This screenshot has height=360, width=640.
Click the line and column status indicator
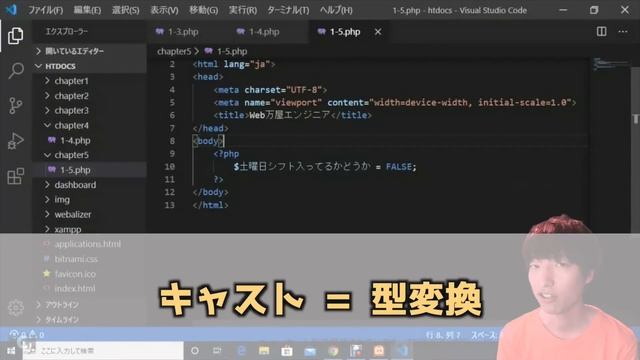(443, 335)
